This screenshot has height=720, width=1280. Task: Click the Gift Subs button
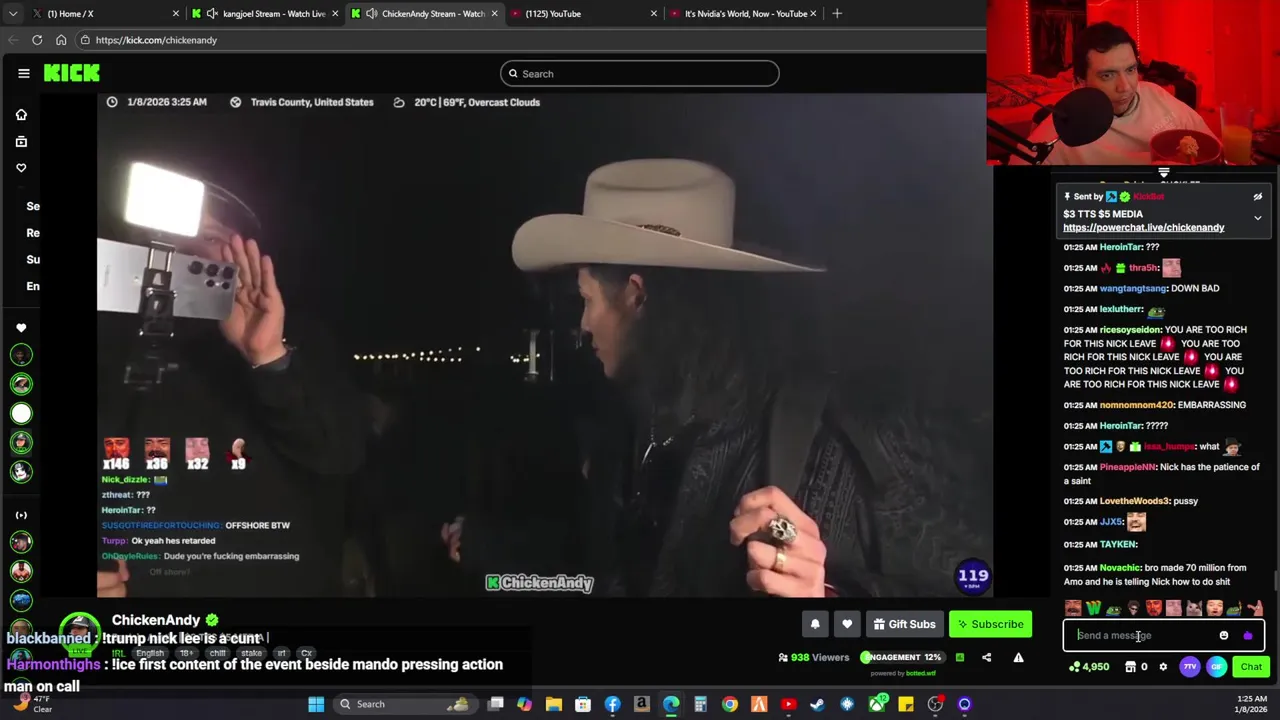[903, 624]
